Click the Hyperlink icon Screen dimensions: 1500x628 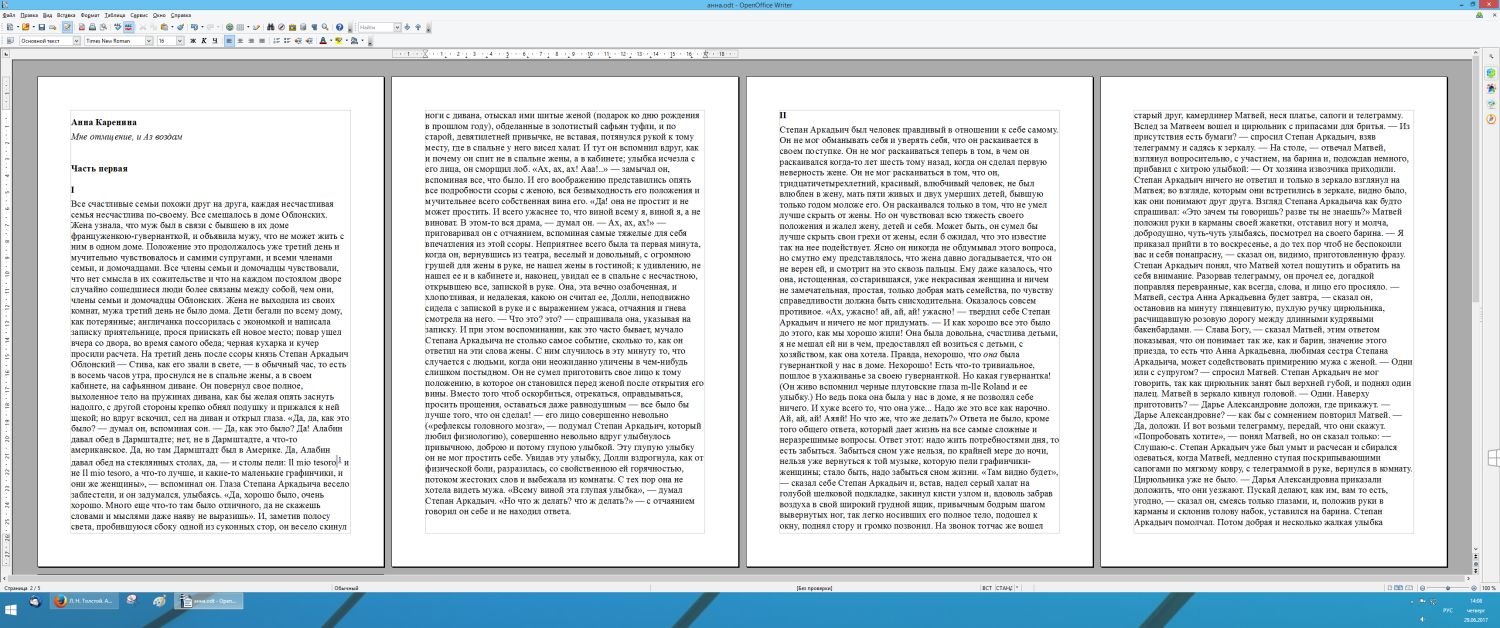(230, 27)
